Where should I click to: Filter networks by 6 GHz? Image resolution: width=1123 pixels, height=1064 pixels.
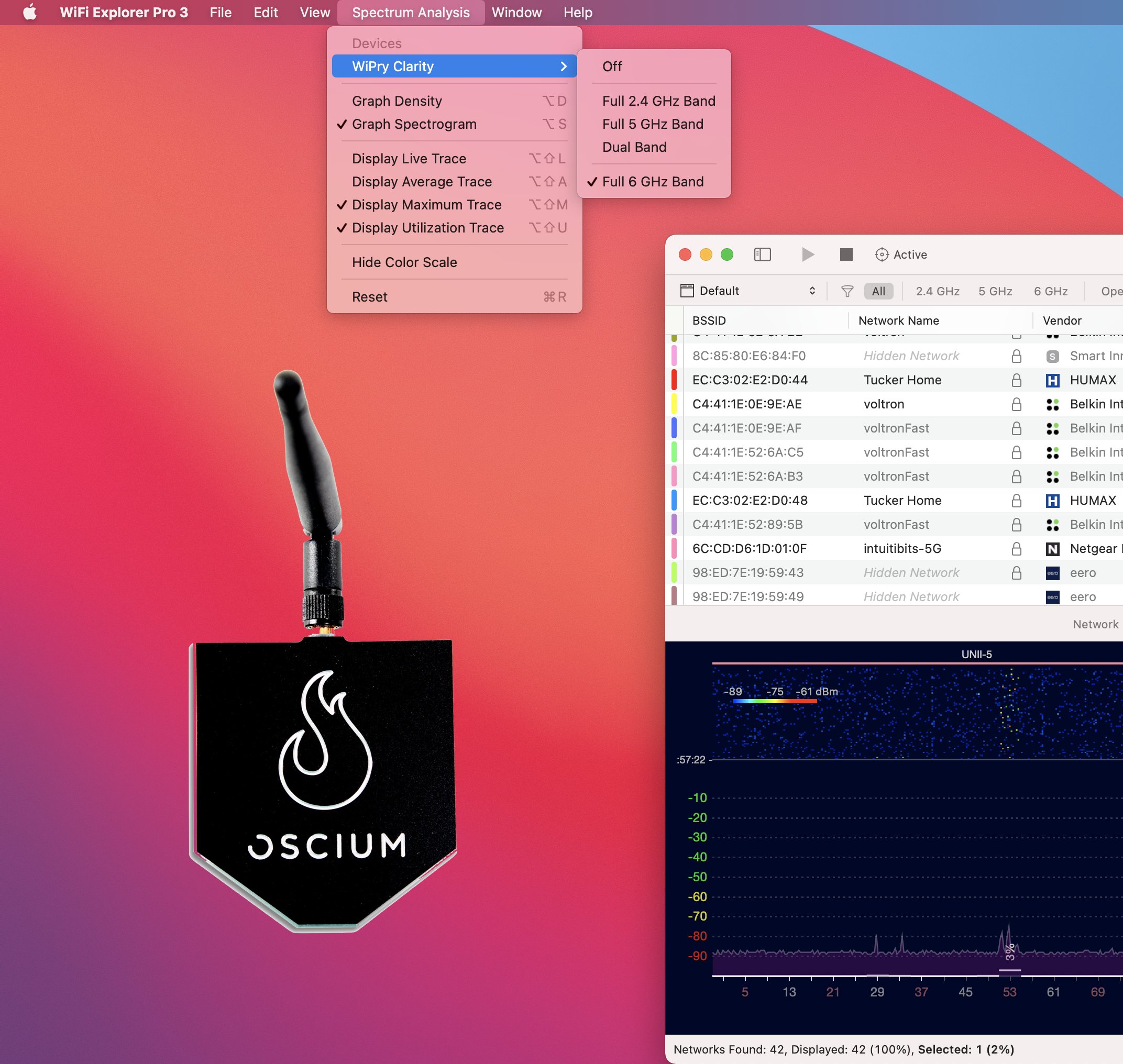click(1050, 292)
